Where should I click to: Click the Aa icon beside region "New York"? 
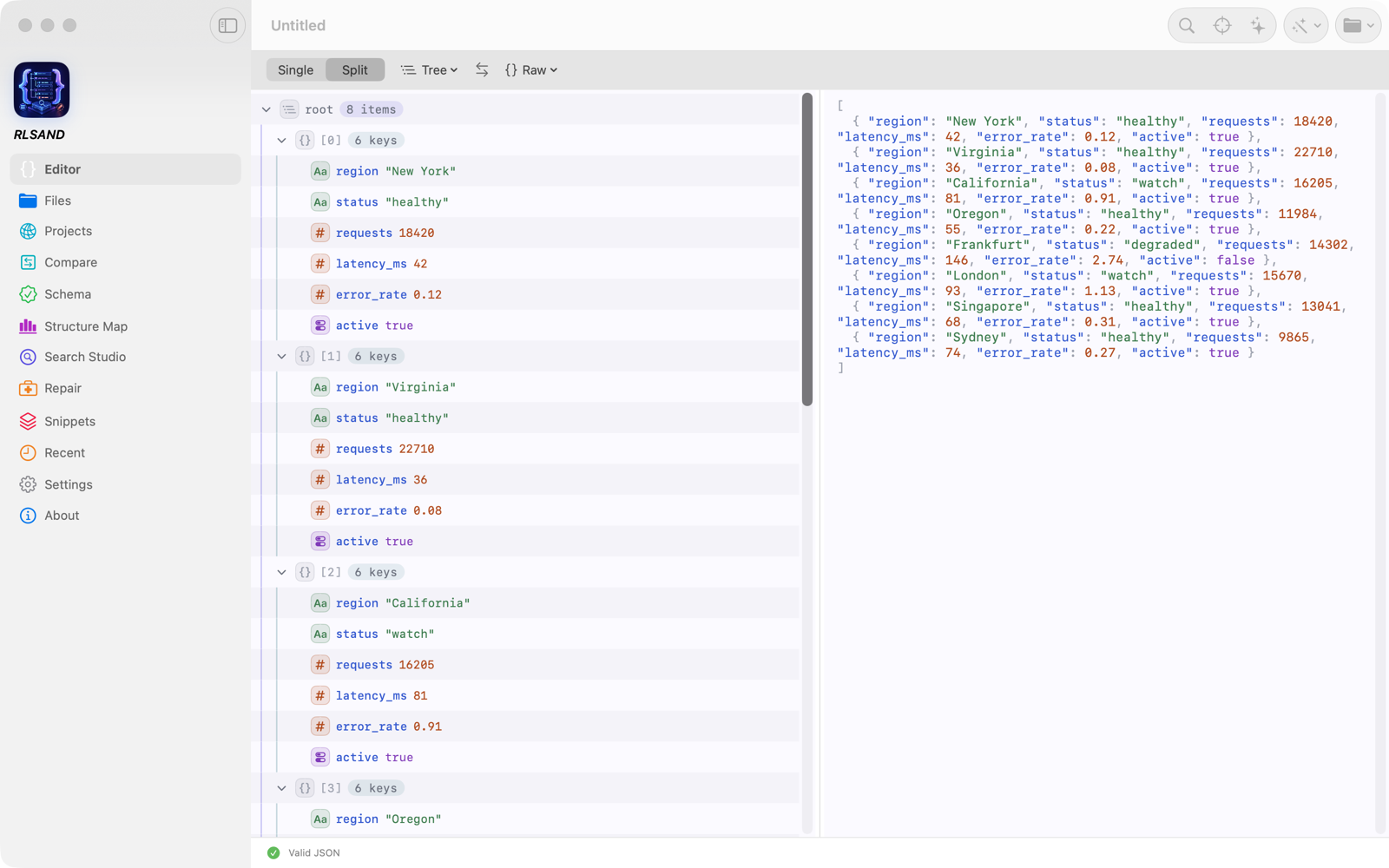(x=320, y=171)
